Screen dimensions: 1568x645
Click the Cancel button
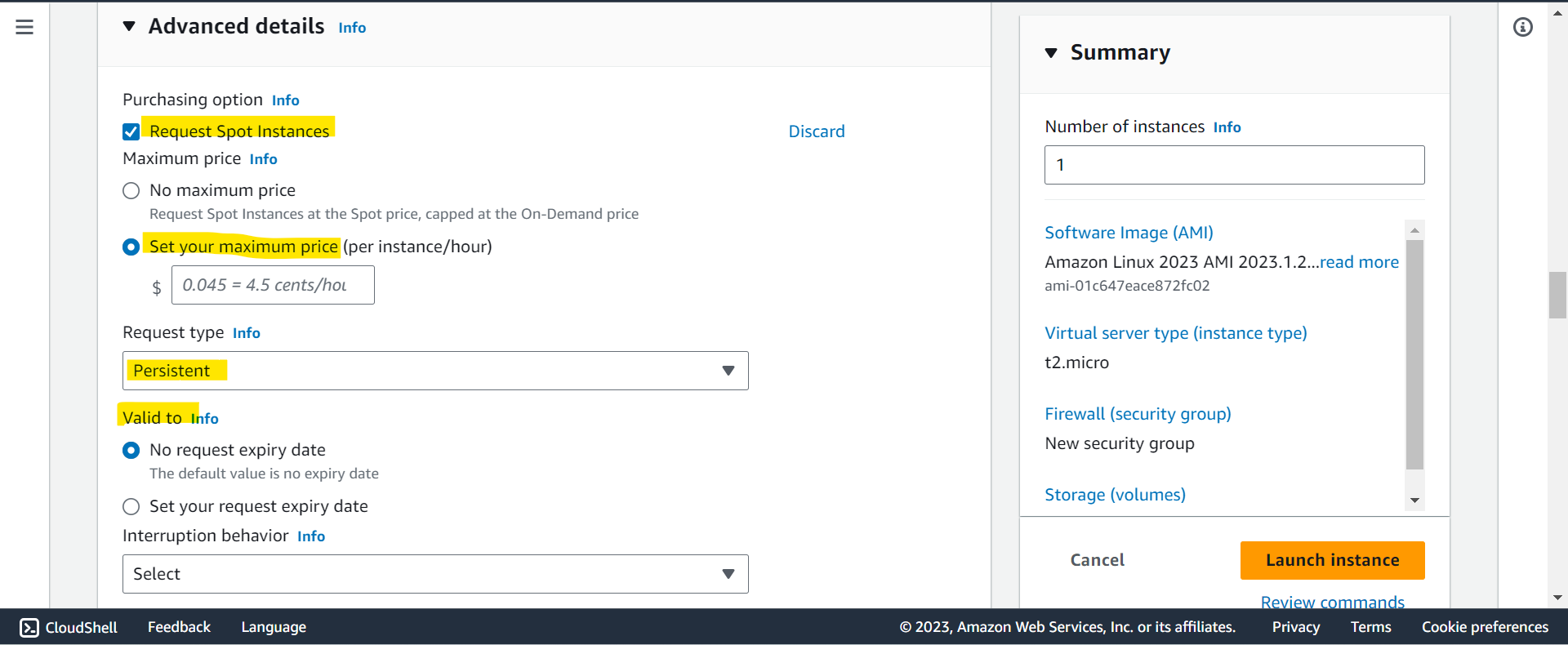(x=1098, y=560)
